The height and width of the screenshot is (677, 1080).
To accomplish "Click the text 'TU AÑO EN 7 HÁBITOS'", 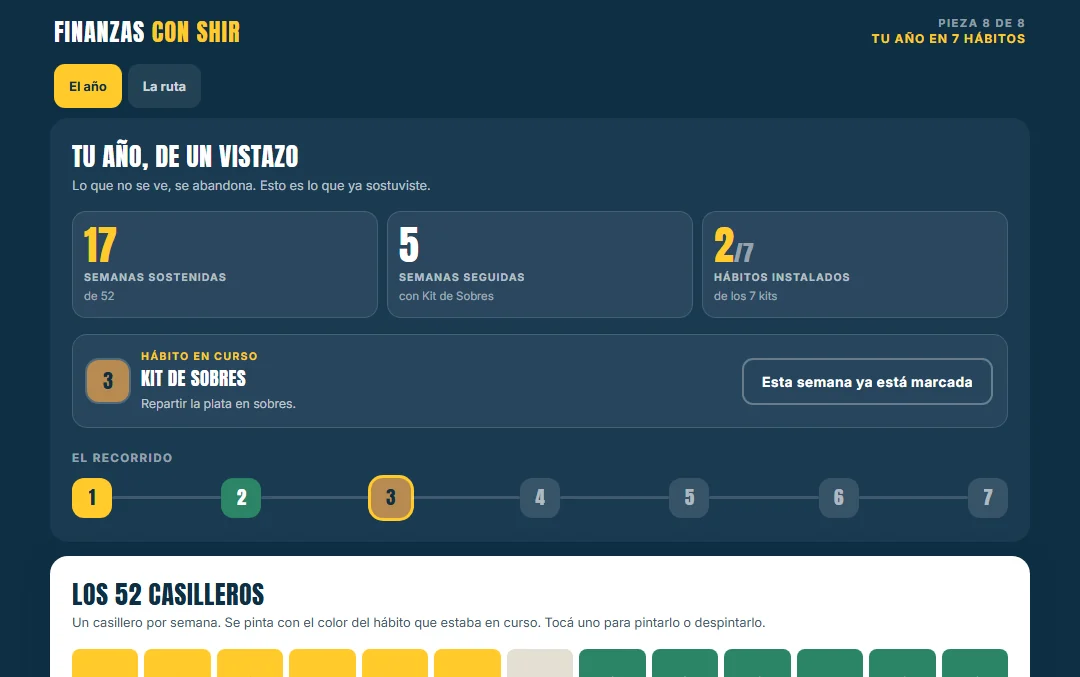I will coord(948,39).
